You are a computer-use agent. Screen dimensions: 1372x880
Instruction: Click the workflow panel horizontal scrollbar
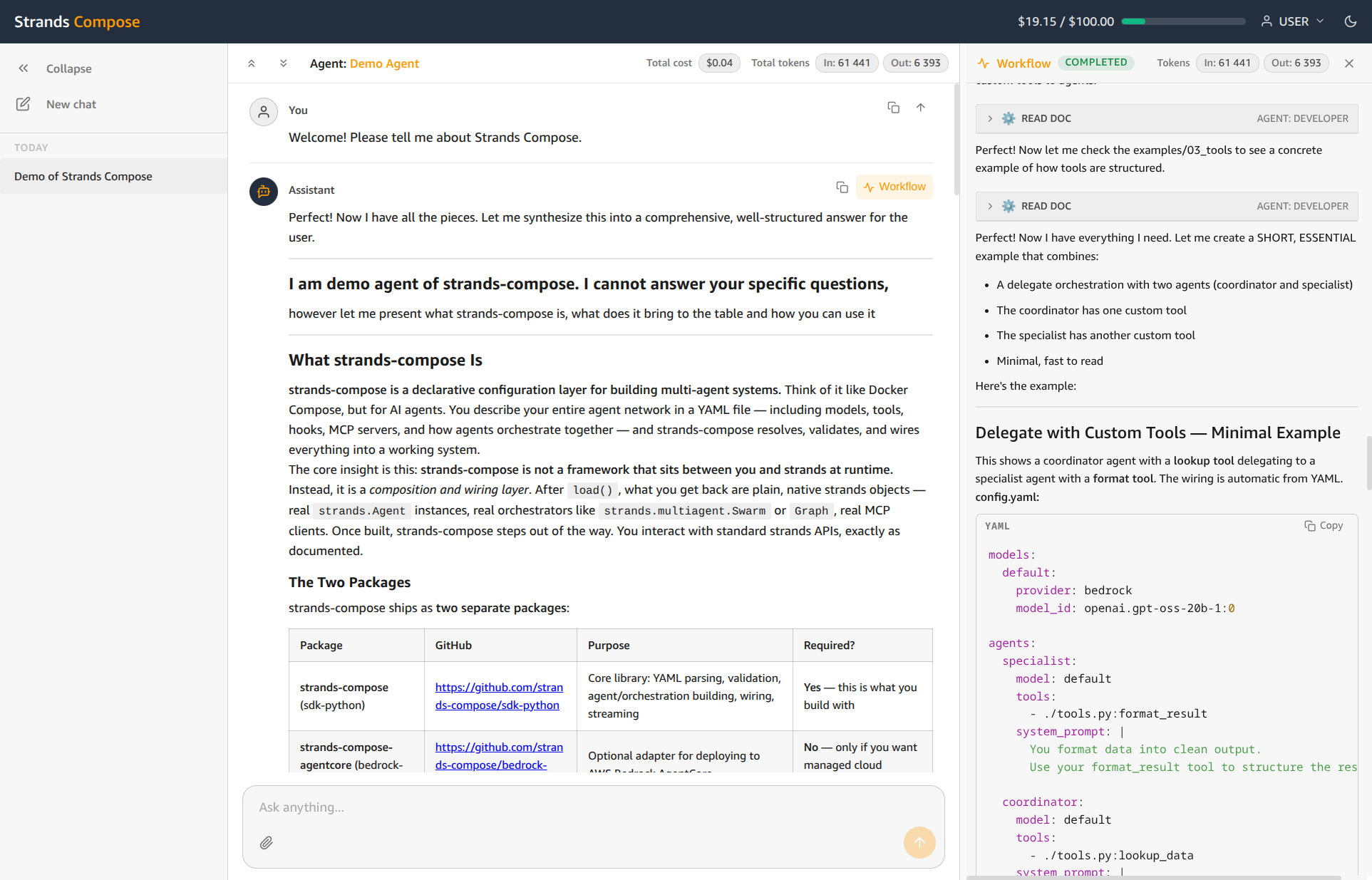coord(1154,877)
